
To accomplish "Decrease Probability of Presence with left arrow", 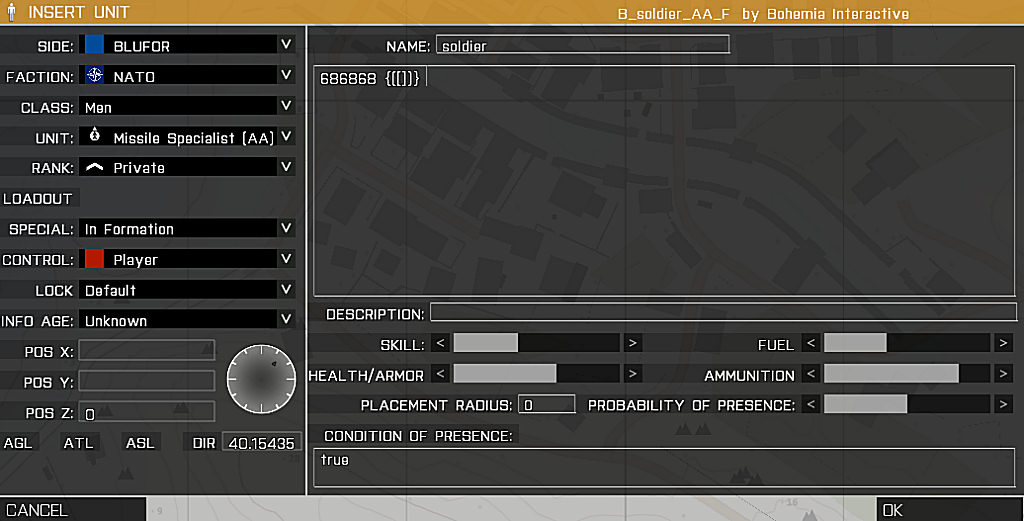I will pyautogui.click(x=810, y=404).
